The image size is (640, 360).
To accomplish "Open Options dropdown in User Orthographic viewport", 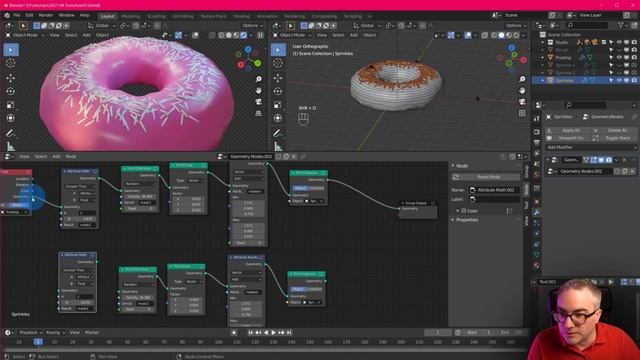I will (516, 25).
